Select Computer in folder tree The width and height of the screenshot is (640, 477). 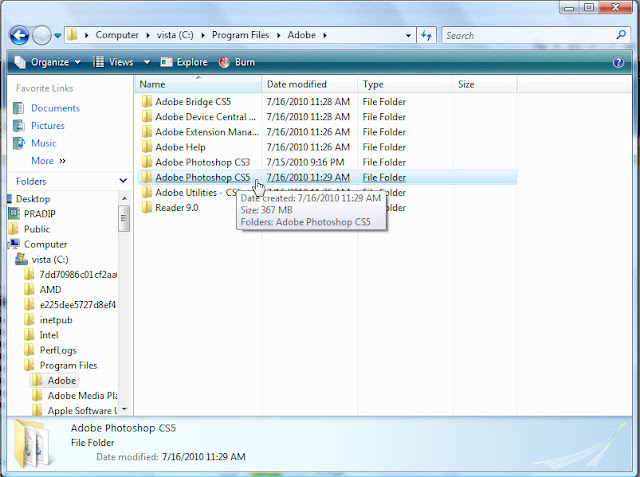coord(45,244)
